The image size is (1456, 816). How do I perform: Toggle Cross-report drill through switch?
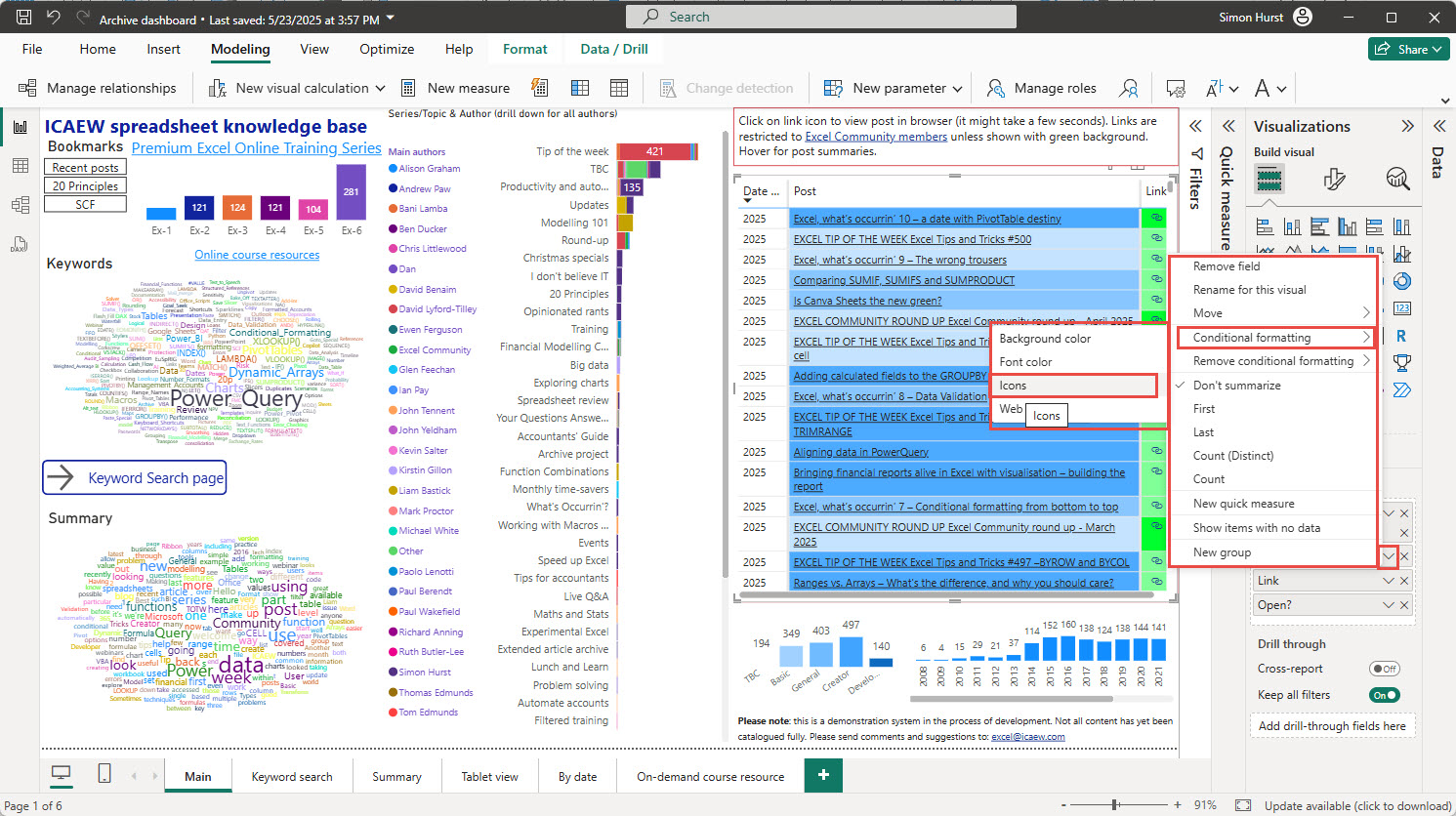(1384, 669)
